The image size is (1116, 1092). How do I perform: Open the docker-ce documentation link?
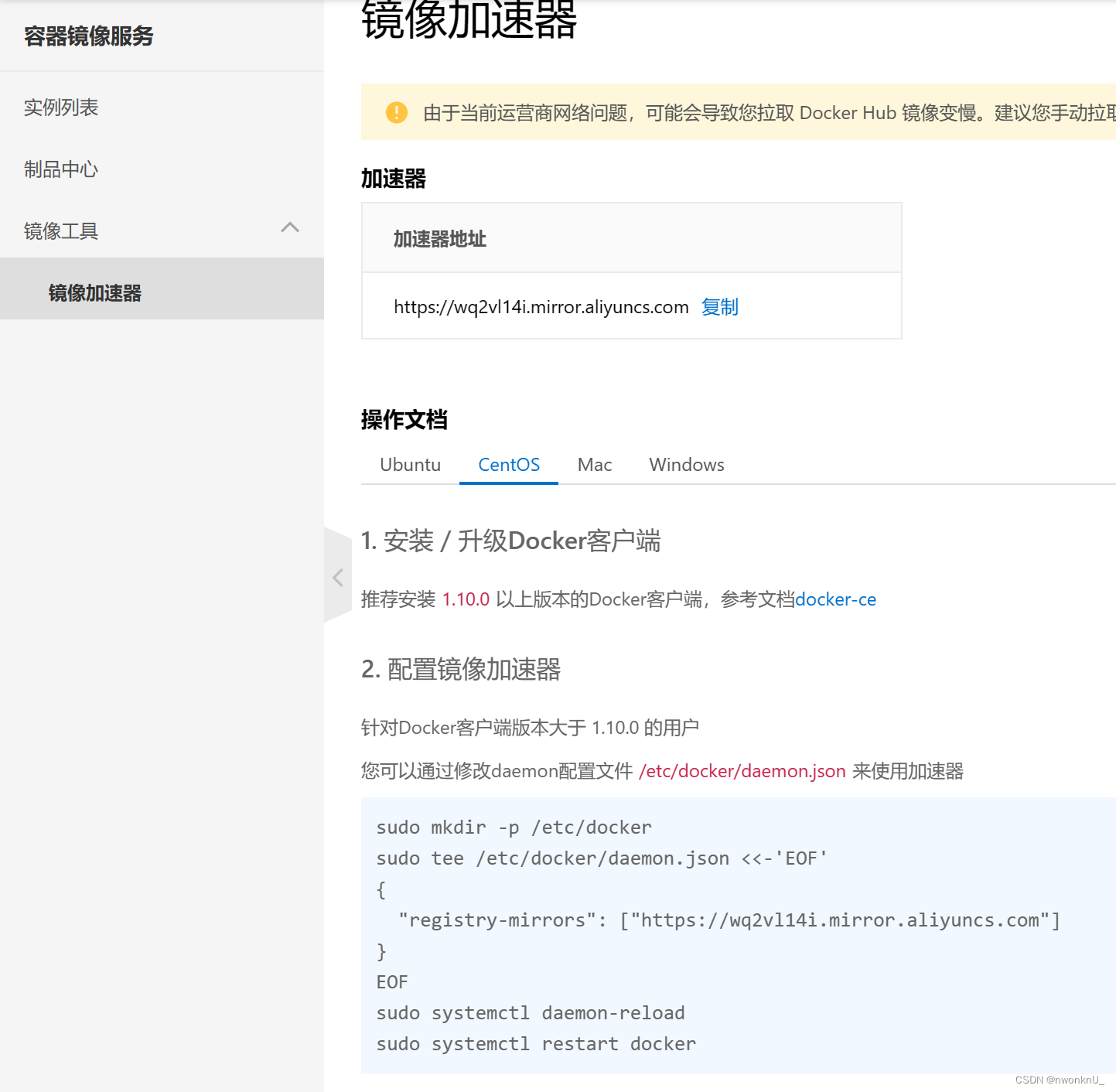tap(835, 599)
